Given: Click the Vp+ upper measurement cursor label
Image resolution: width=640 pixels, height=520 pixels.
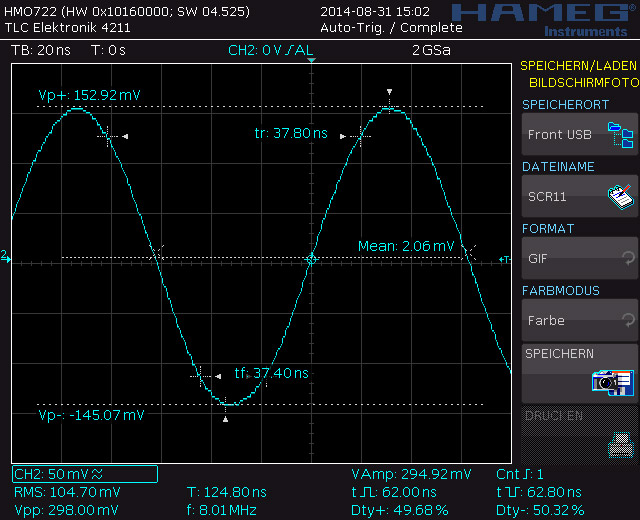Looking at the screenshot, I should pos(89,95).
